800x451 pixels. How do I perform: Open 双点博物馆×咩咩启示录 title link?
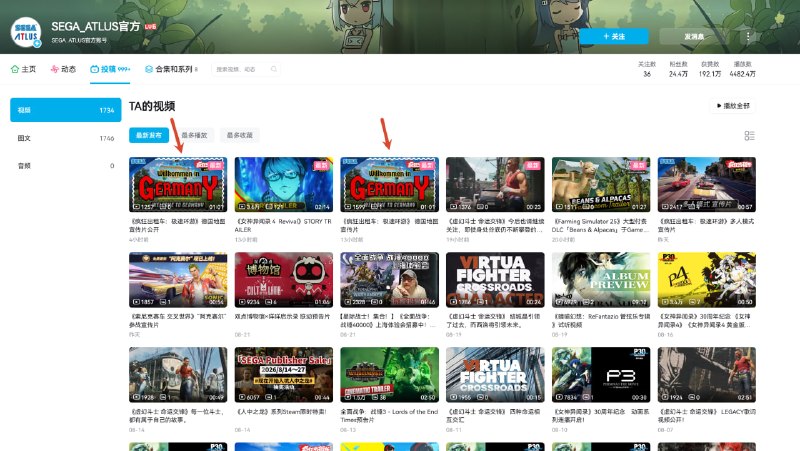click(x=282, y=316)
